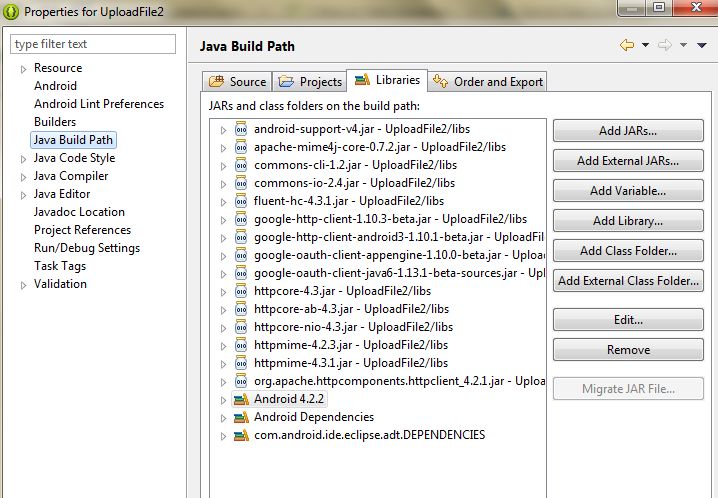The height and width of the screenshot is (498, 718).
Task: Click jar icon for google-http-client-android3-1.10.1-beta.jar
Action: (x=241, y=237)
